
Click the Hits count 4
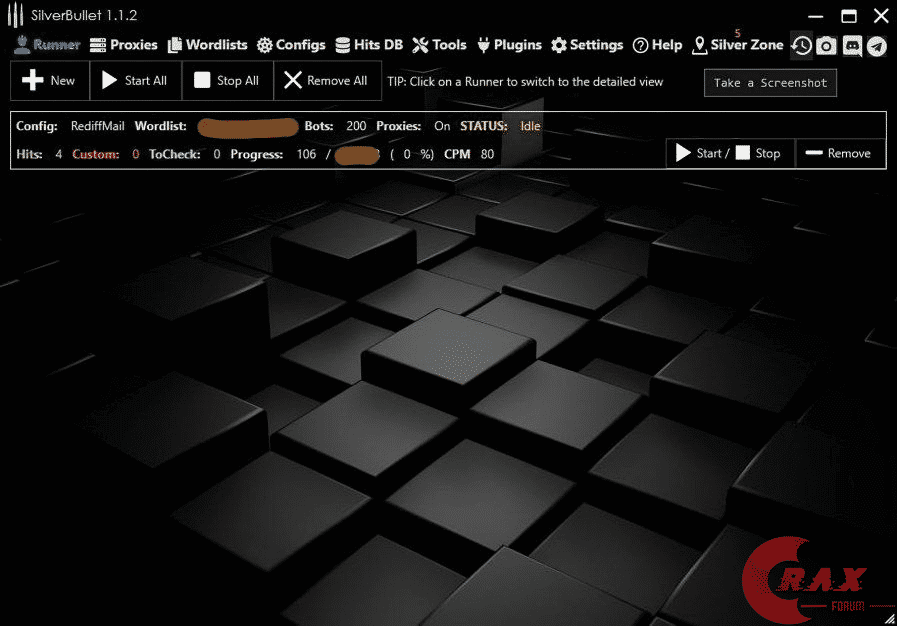click(58, 154)
